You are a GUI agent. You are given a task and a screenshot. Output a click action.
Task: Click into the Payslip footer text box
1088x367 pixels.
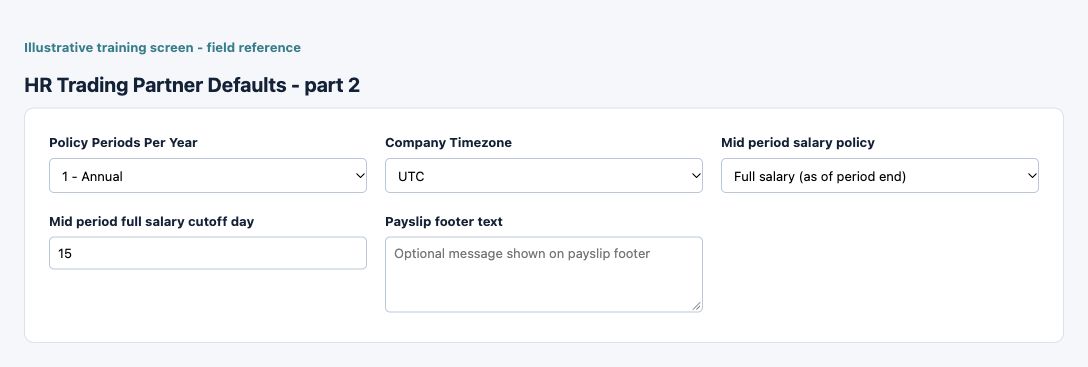[x=543, y=275]
